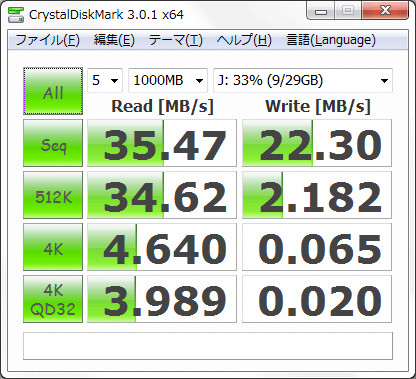The width and height of the screenshot is (416, 379).
Task: Click the 4K read result 4.640
Action: (x=162, y=247)
